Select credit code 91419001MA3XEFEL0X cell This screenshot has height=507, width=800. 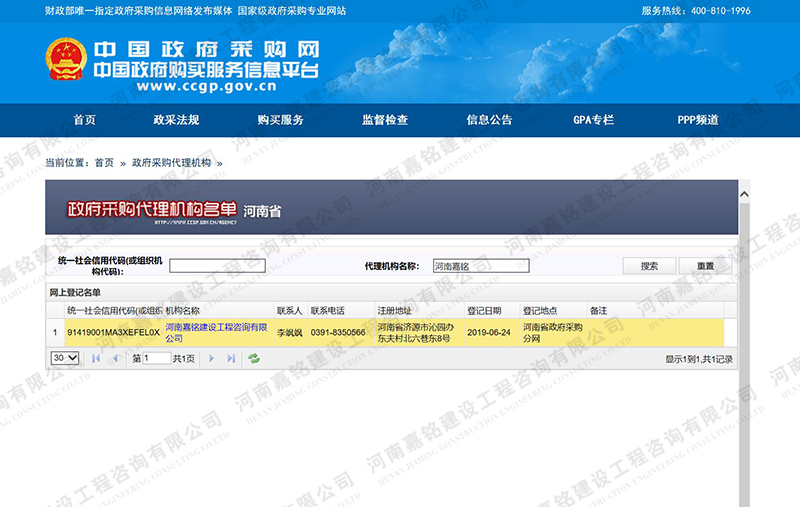(x=114, y=333)
